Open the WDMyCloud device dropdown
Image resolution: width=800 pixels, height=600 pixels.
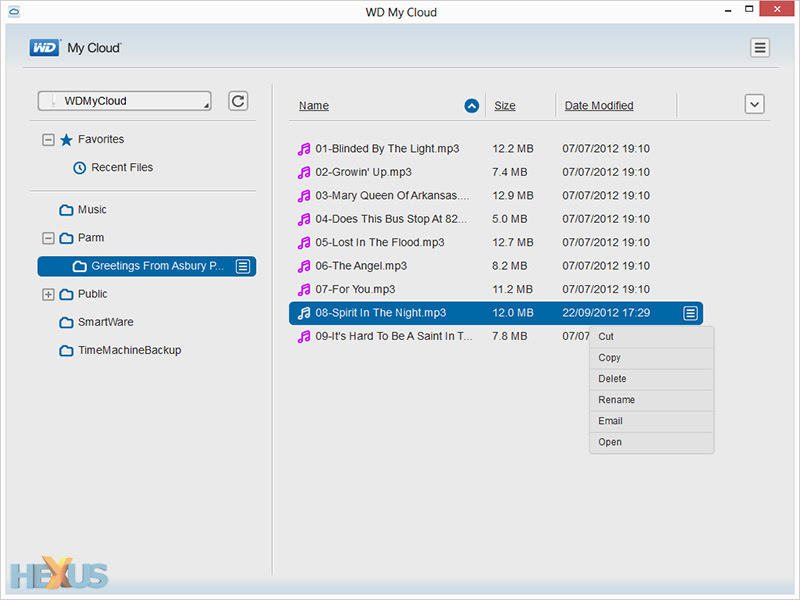point(124,101)
